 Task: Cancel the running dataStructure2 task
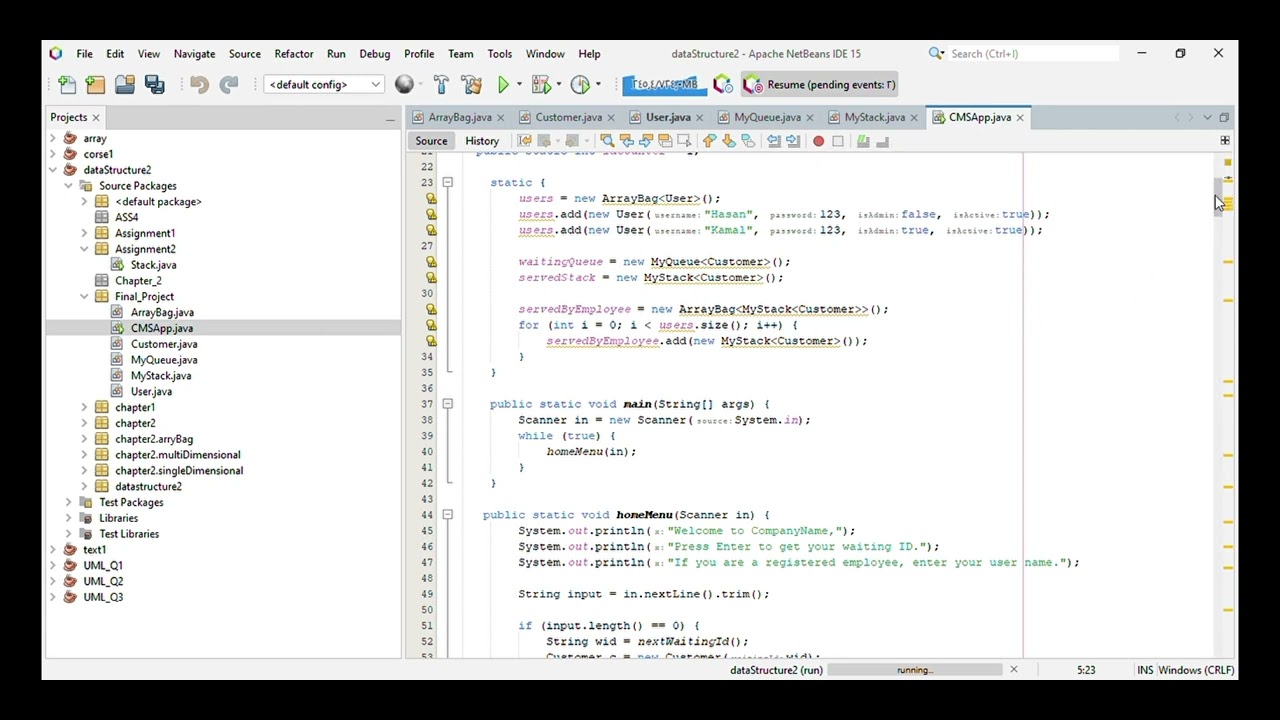(1013, 670)
